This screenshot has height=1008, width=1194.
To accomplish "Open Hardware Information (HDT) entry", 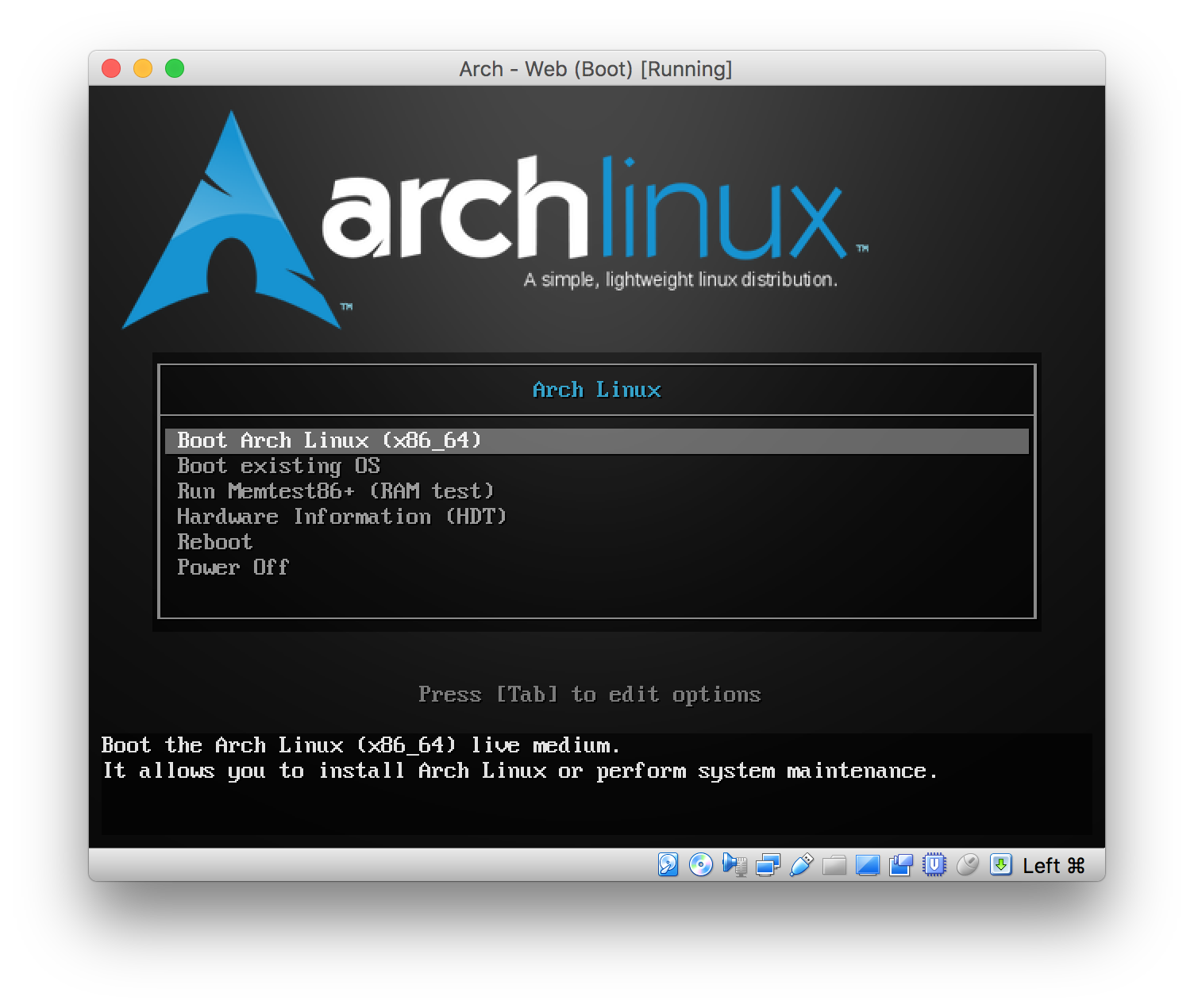I will point(341,517).
